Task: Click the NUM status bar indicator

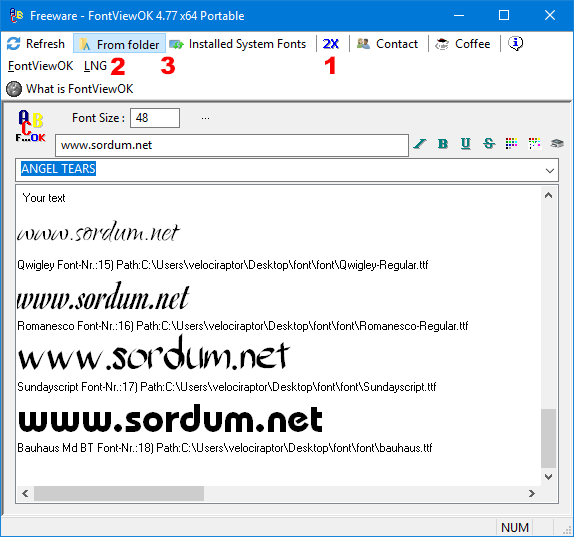Action: (515, 527)
